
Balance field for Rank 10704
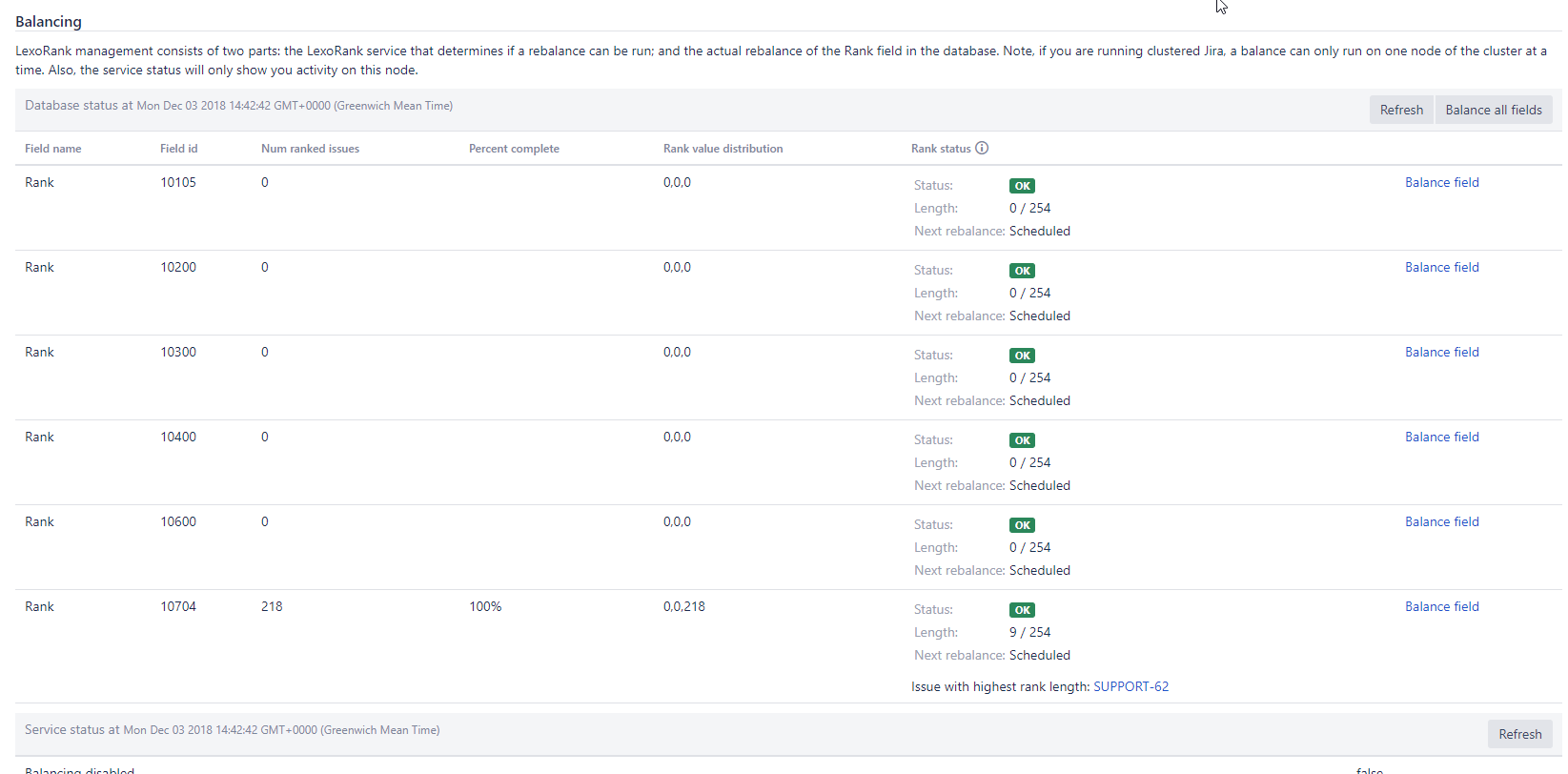tap(1441, 606)
